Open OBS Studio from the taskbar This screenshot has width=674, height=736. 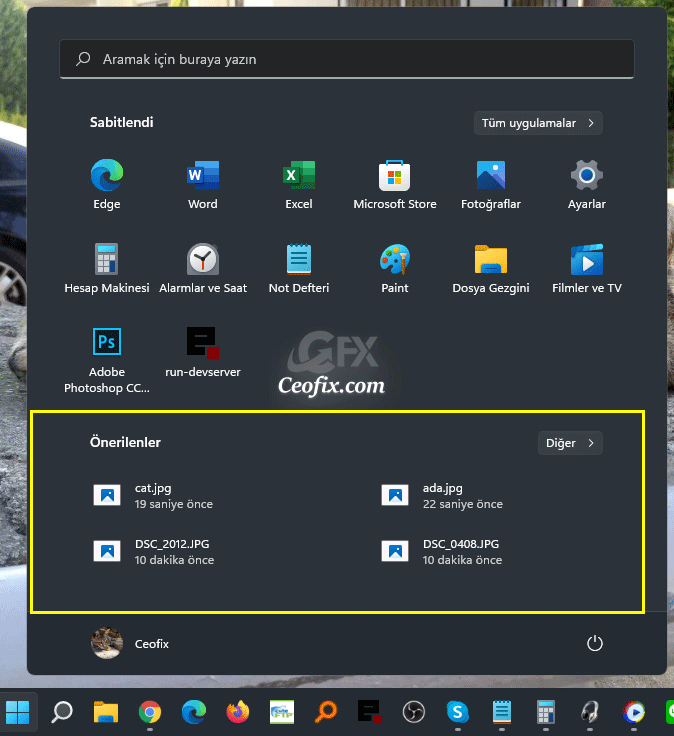[414, 712]
